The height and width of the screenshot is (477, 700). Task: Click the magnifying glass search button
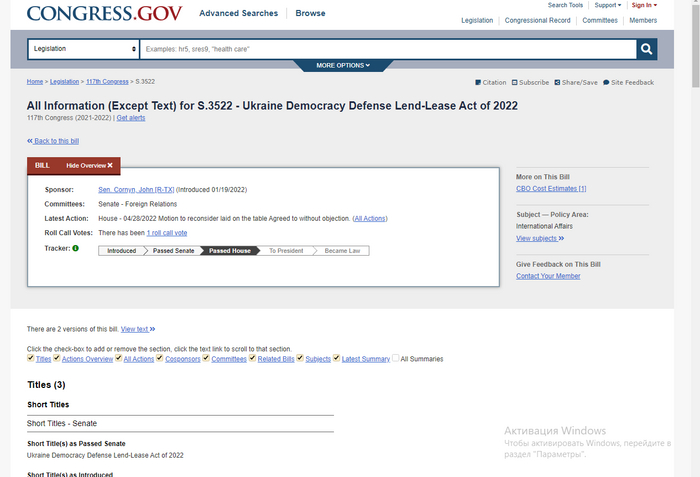[x=646, y=49]
